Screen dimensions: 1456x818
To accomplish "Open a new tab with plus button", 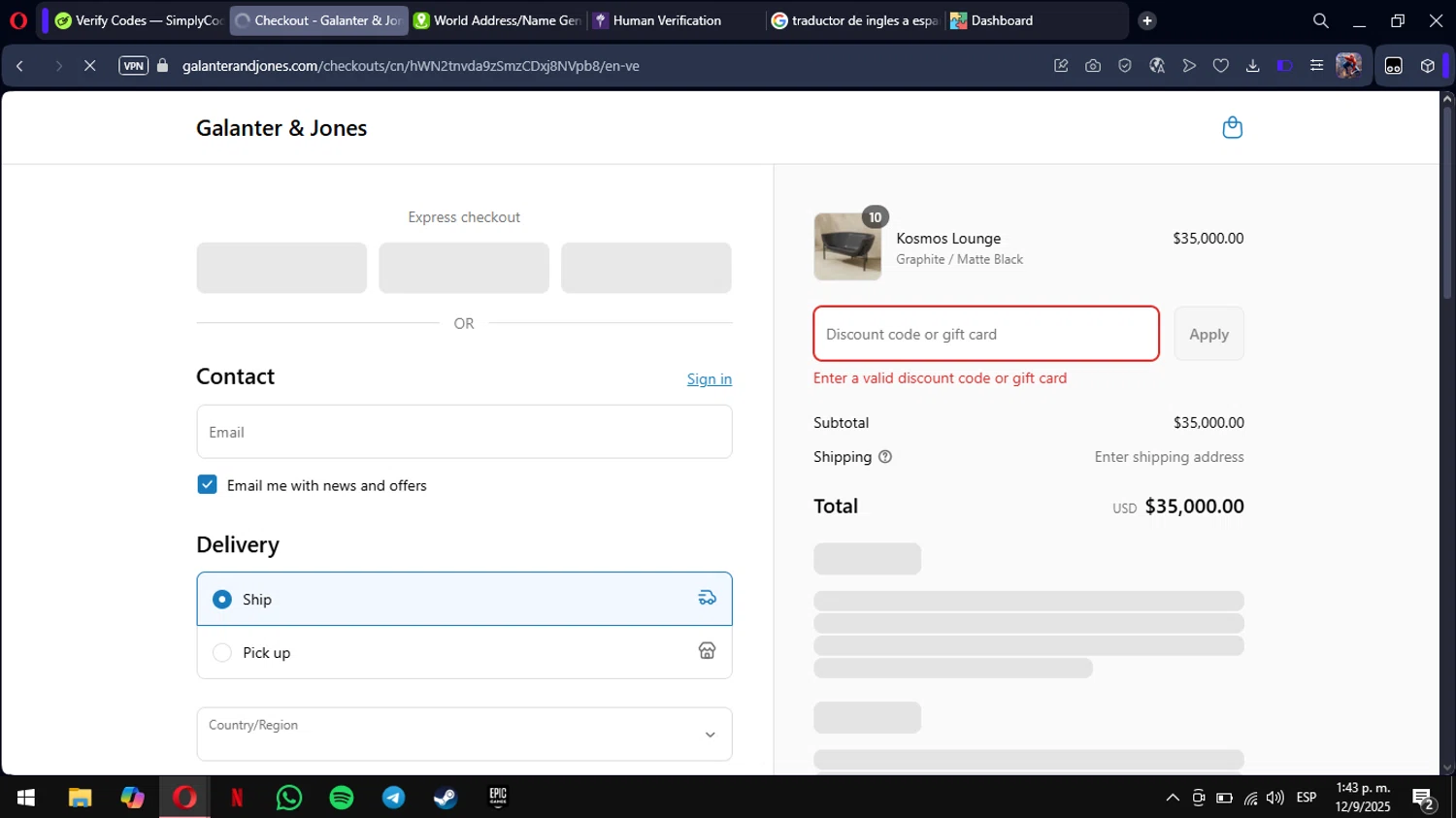I will tap(1147, 20).
